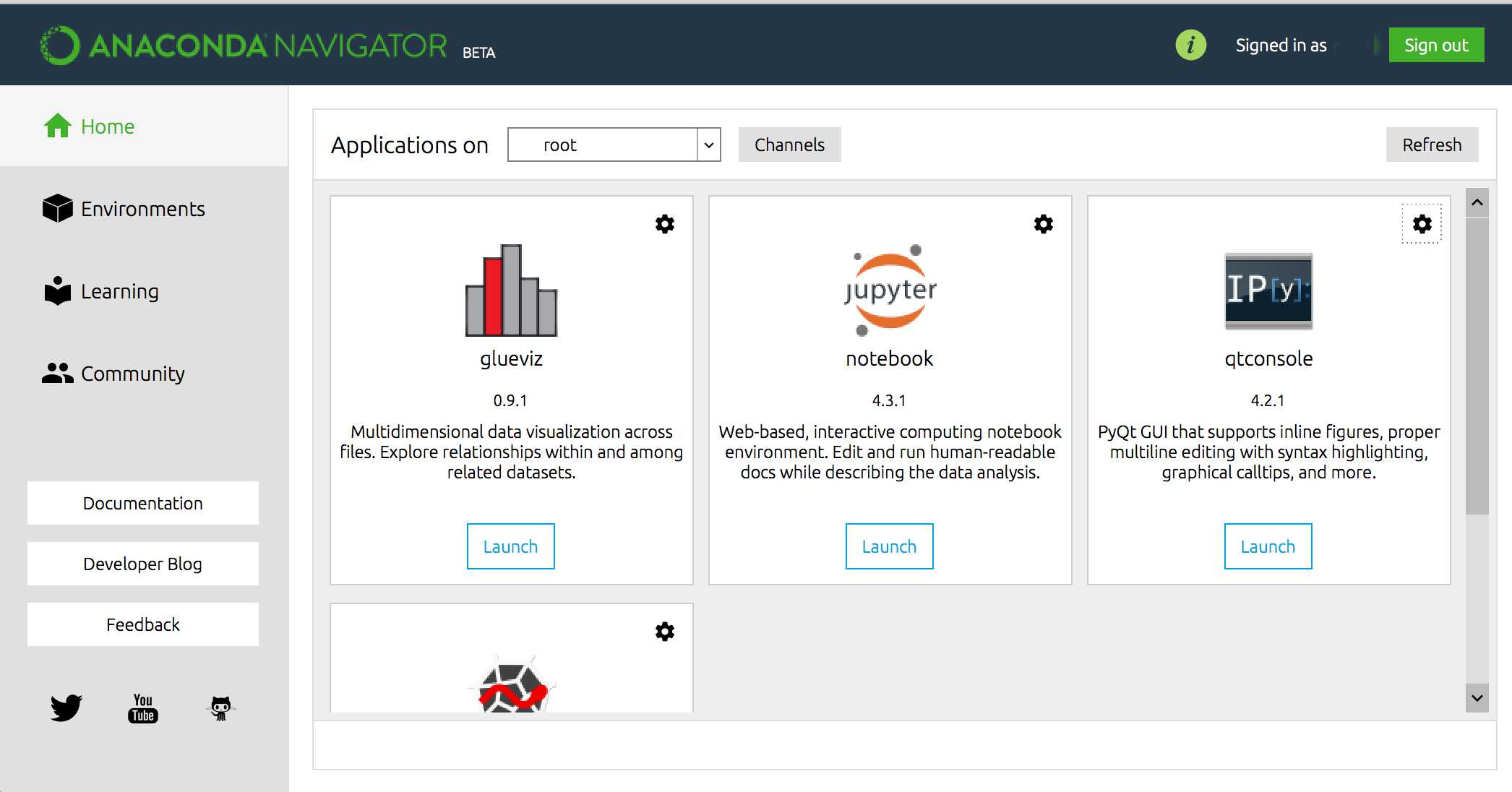Click the Twitter bird icon
Image resolution: width=1512 pixels, height=792 pixels.
tap(66, 707)
